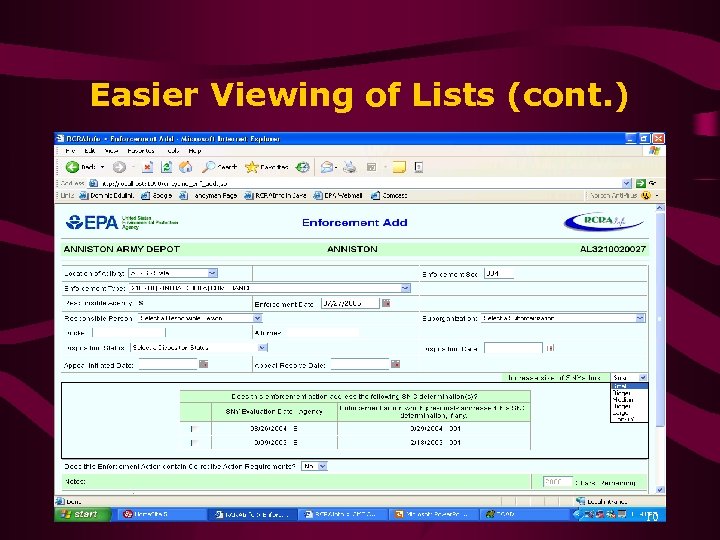Click the Attorney input field
Viewport: 720px width, 540px height.
321,332
